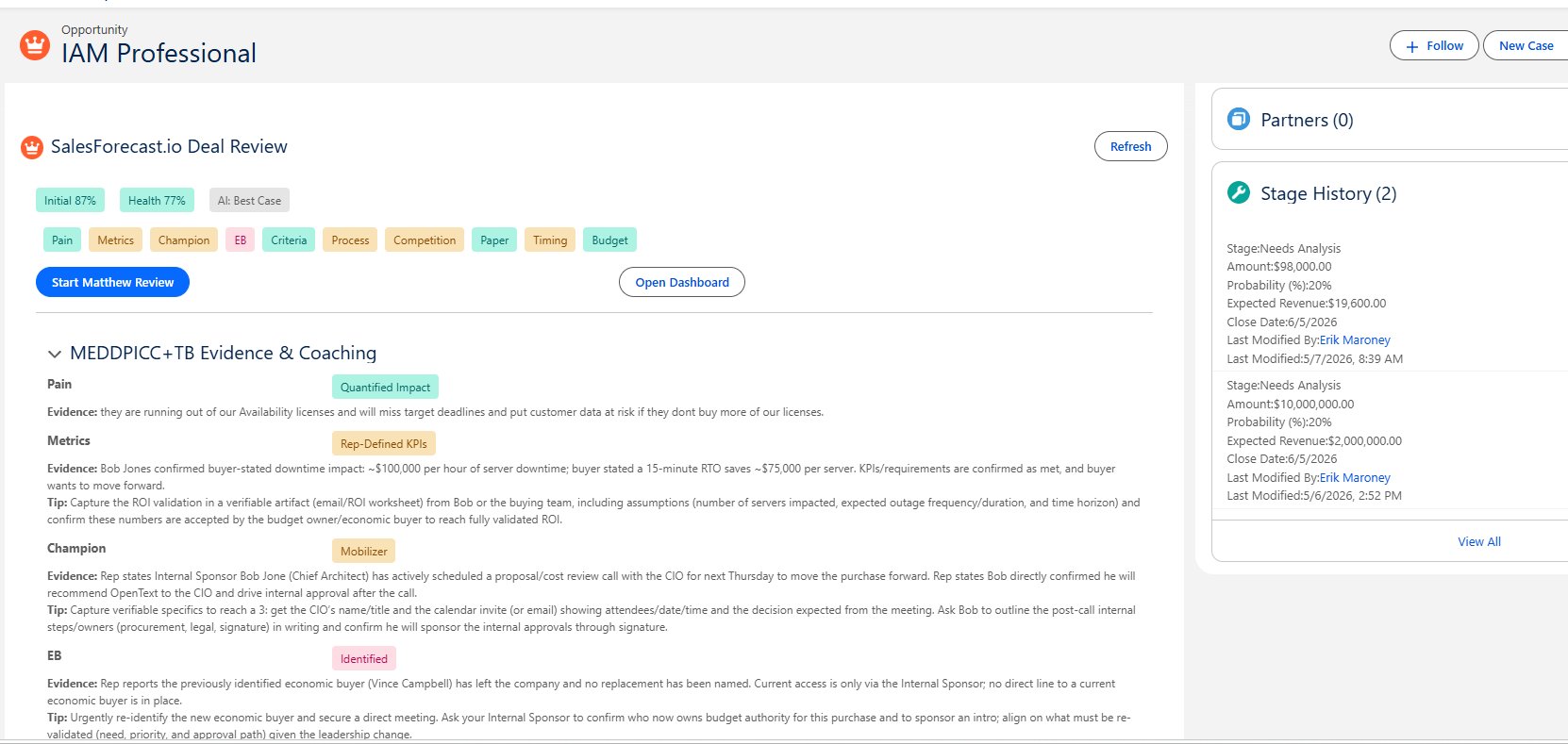
Task: Click the Identified badge
Action: 364,659
